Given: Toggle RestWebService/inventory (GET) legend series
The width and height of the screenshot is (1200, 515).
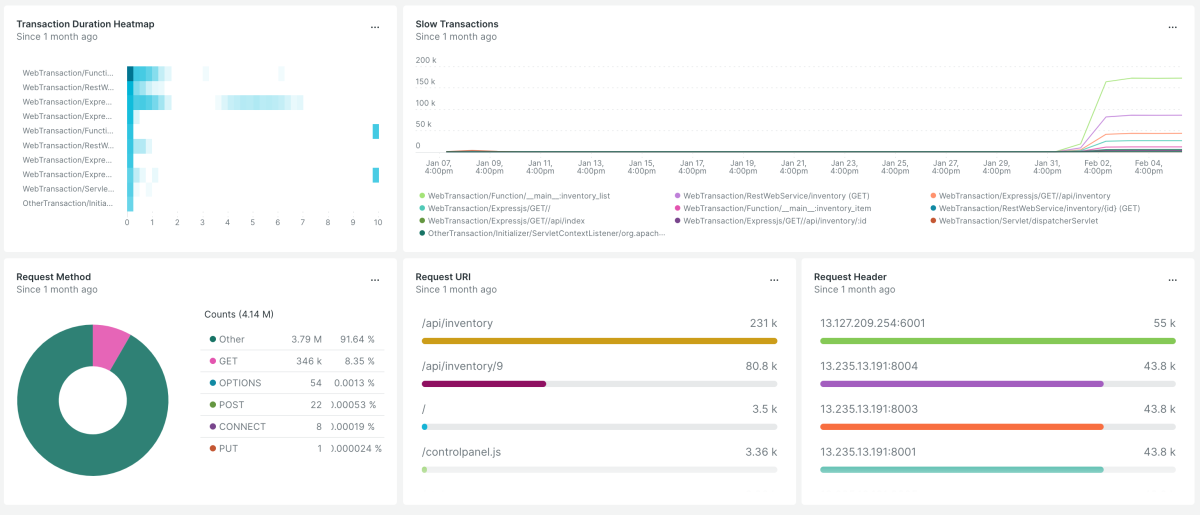Looking at the screenshot, I should click(768, 196).
